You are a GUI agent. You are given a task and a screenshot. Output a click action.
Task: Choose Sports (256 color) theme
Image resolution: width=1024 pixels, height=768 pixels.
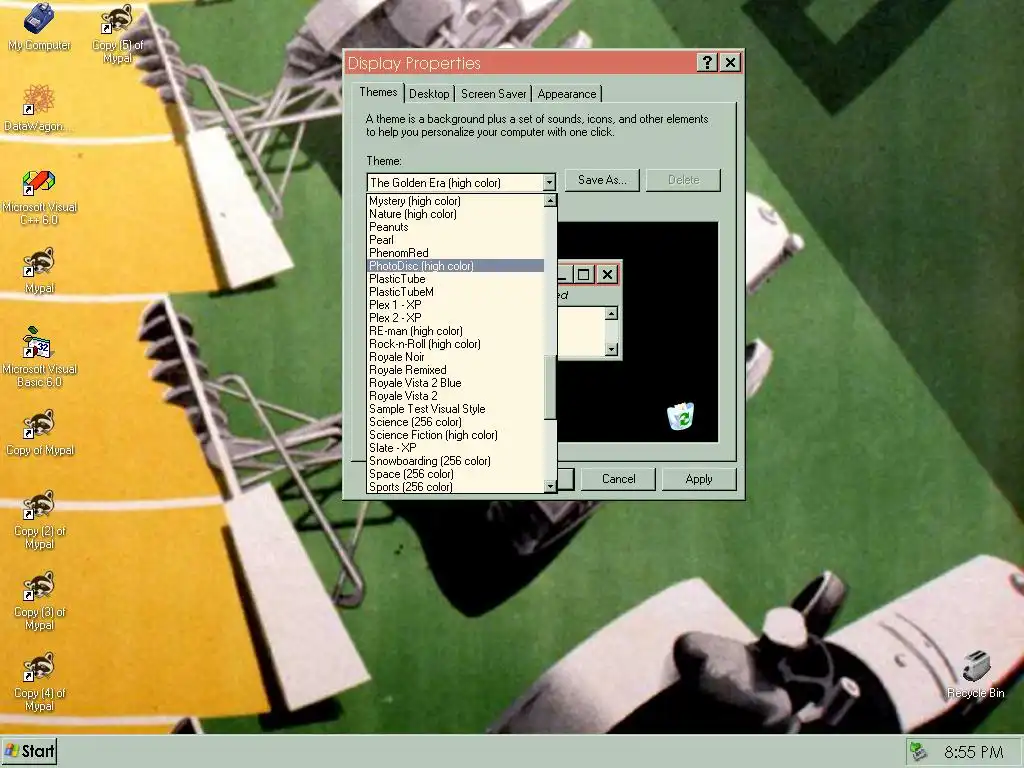click(x=456, y=487)
